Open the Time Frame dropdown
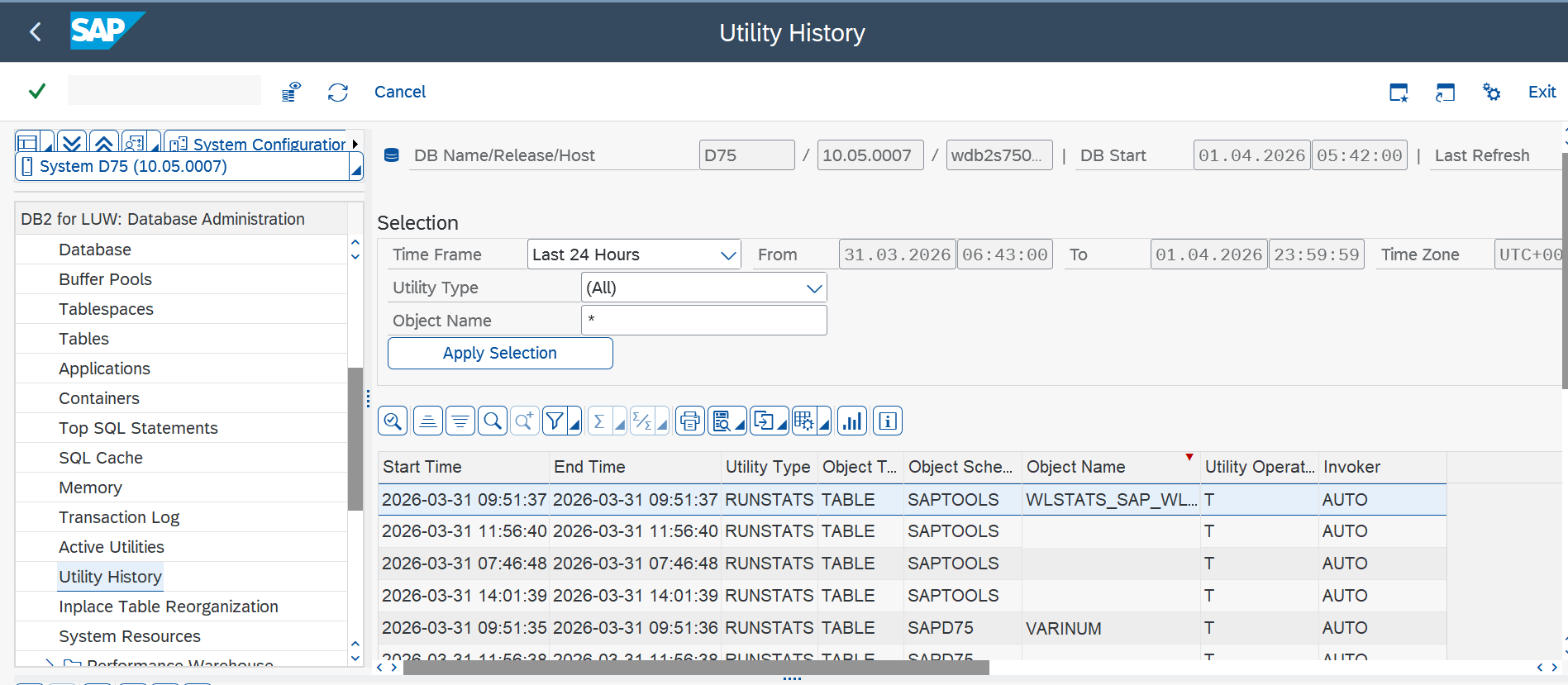Viewport: 1568px width, 685px height. pos(727,255)
